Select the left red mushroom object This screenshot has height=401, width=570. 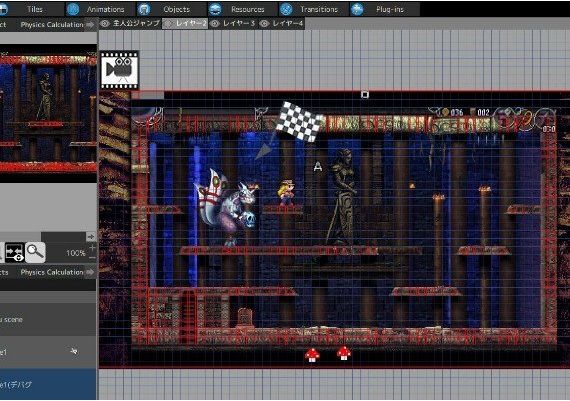312,355
